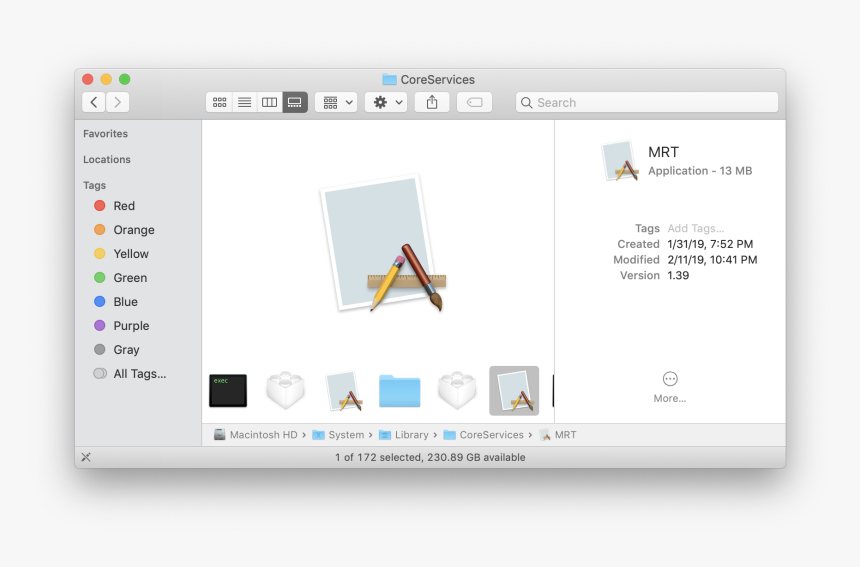This screenshot has height=567, width=860.
Task: Select the unselected application blueprint thumbnail
Action: (343, 391)
